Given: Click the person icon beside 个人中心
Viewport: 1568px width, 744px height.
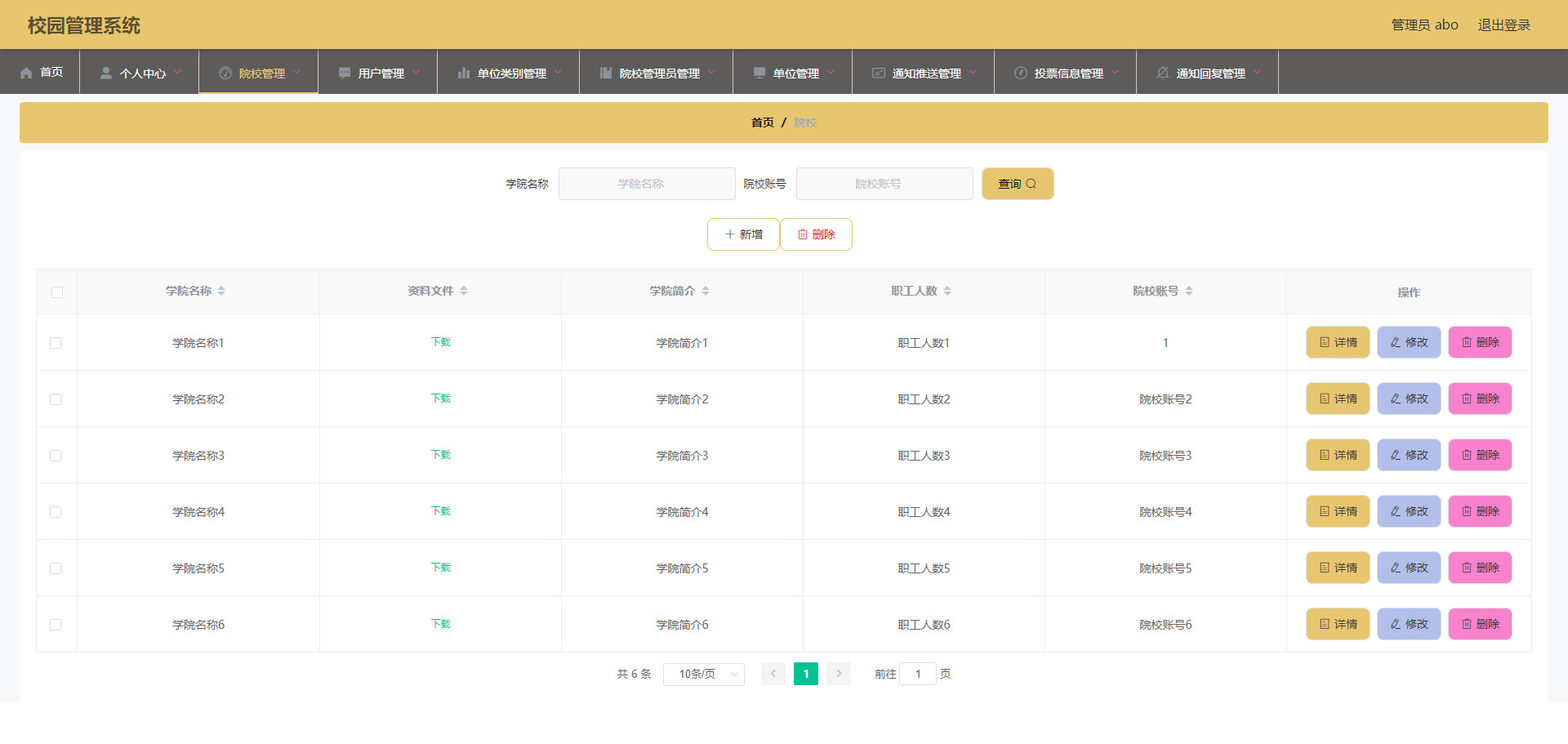Looking at the screenshot, I should pos(106,73).
